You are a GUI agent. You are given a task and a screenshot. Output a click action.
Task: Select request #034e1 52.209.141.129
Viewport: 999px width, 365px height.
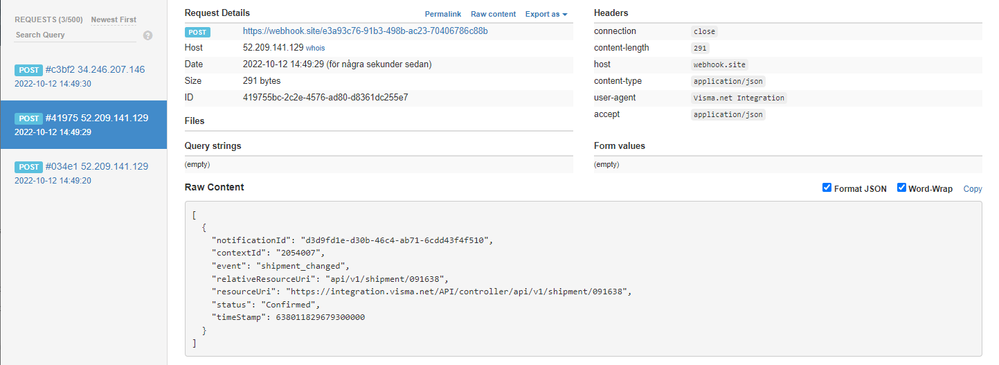[x=83, y=173]
